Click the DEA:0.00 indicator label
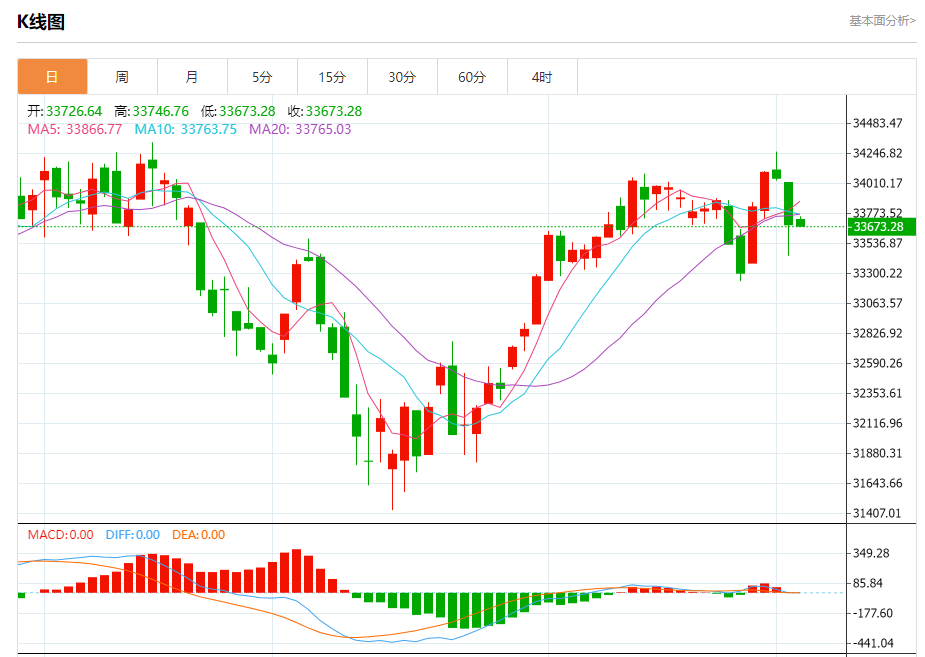 tap(198, 535)
